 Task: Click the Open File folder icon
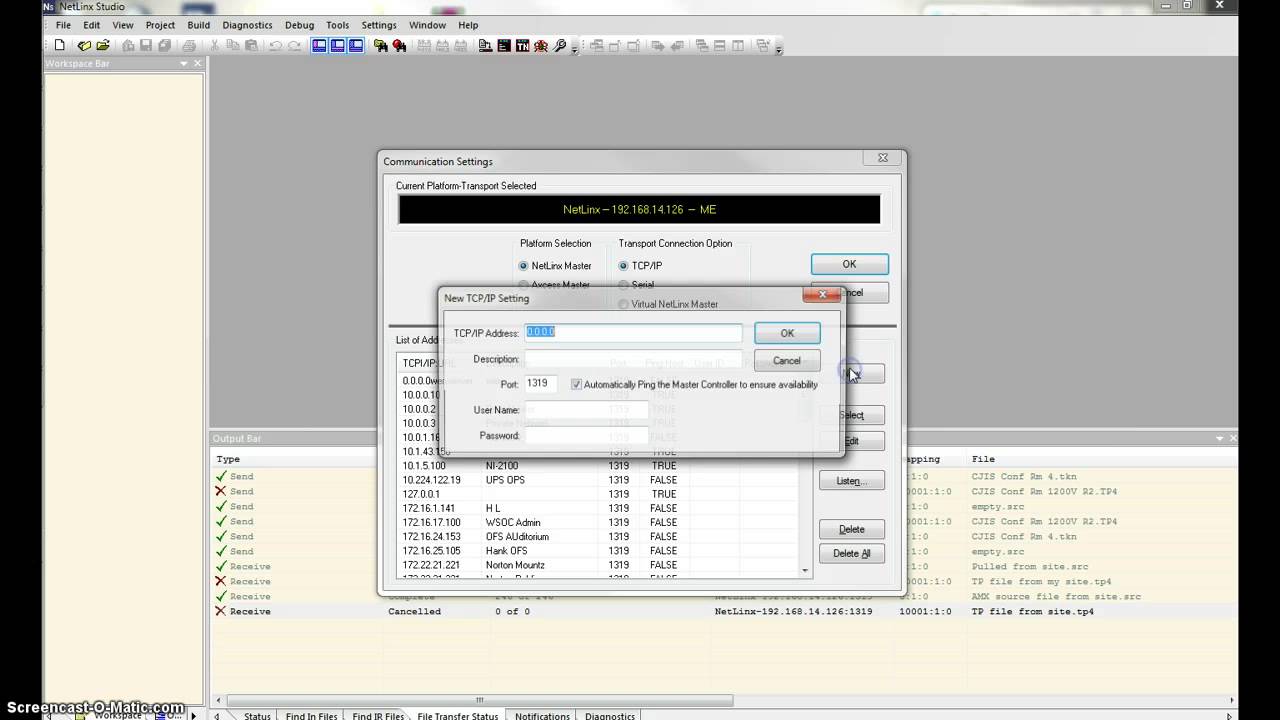(x=102, y=45)
